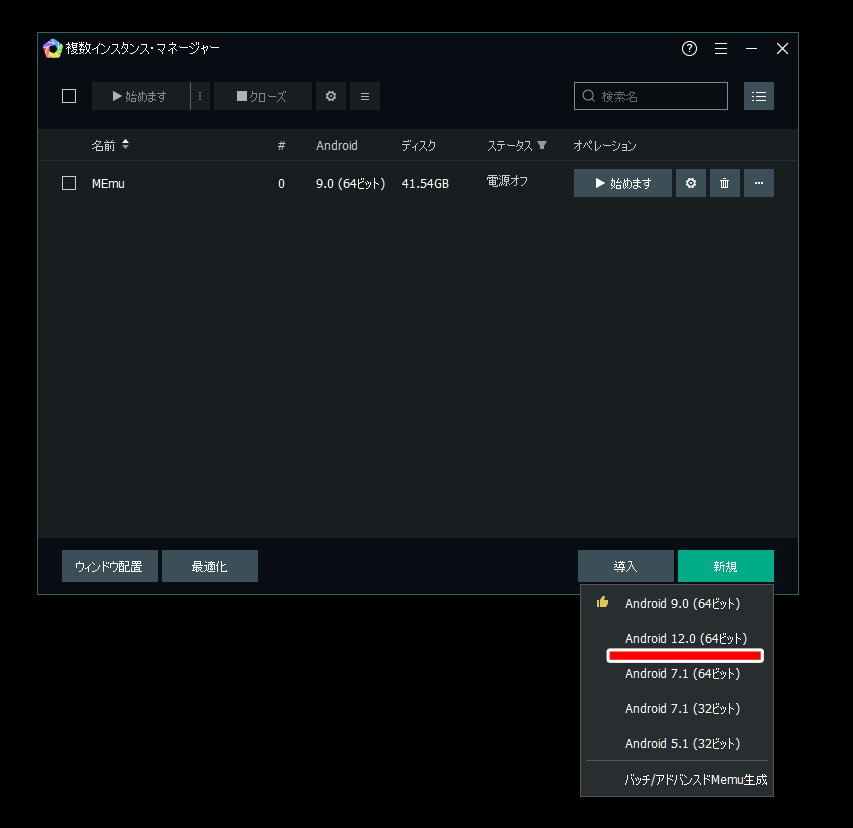Open the help question mark icon
The height and width of the screenshot is (828, 853).
pyautogui.click(x=689, y=48)
